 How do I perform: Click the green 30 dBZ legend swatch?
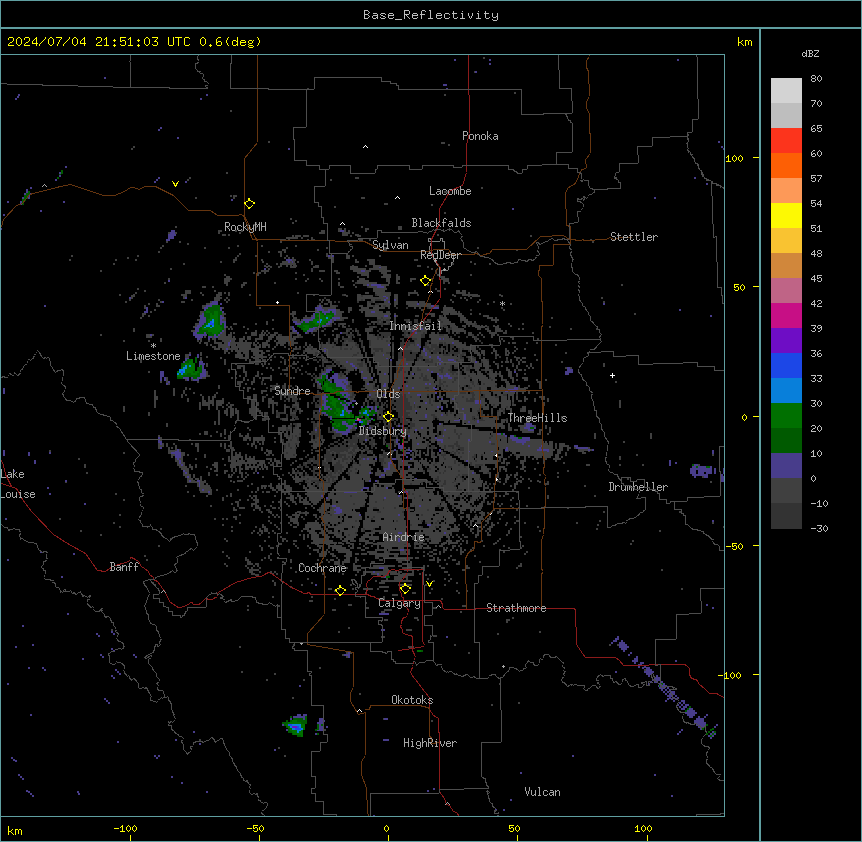[x=786, y=415]
